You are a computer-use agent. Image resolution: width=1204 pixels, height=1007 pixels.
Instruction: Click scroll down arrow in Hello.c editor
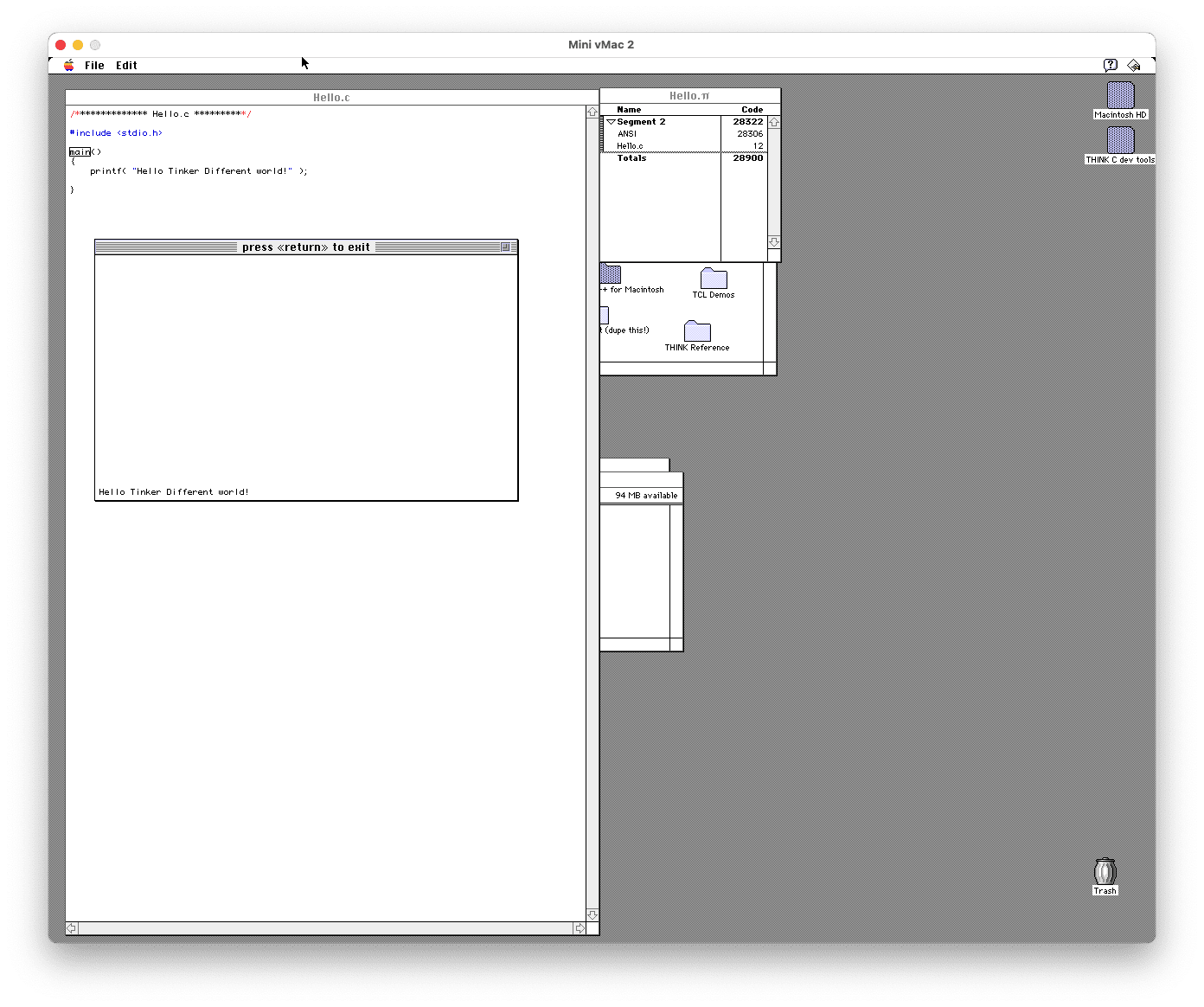pos(592,914)
